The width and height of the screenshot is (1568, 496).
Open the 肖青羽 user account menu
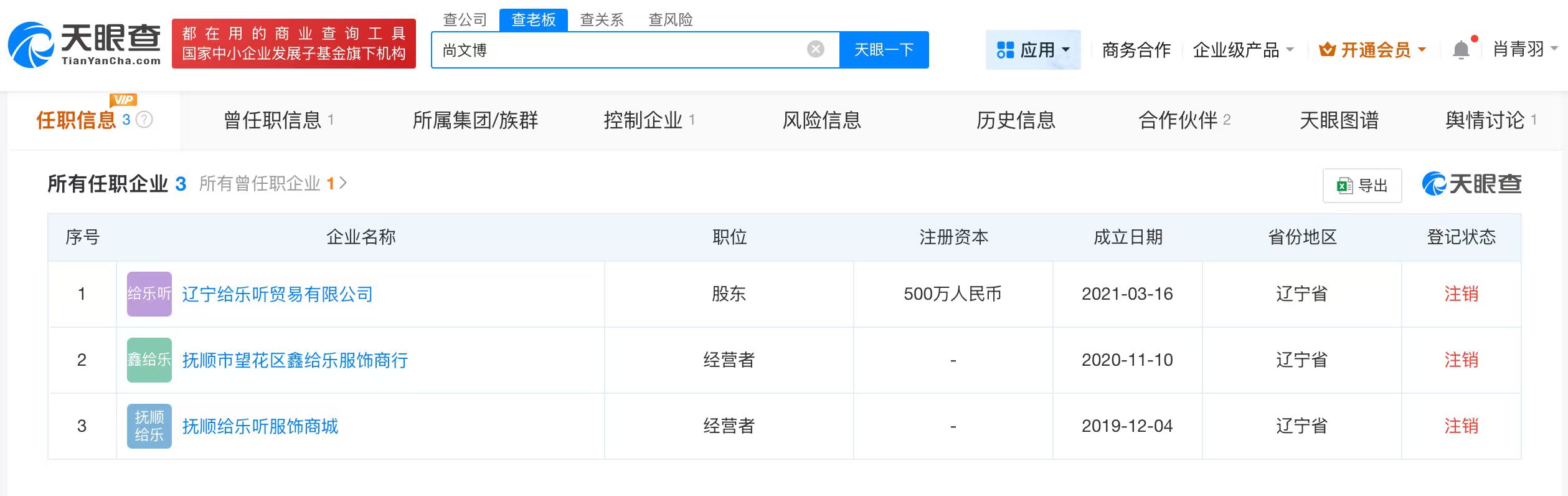point(1524,49)
